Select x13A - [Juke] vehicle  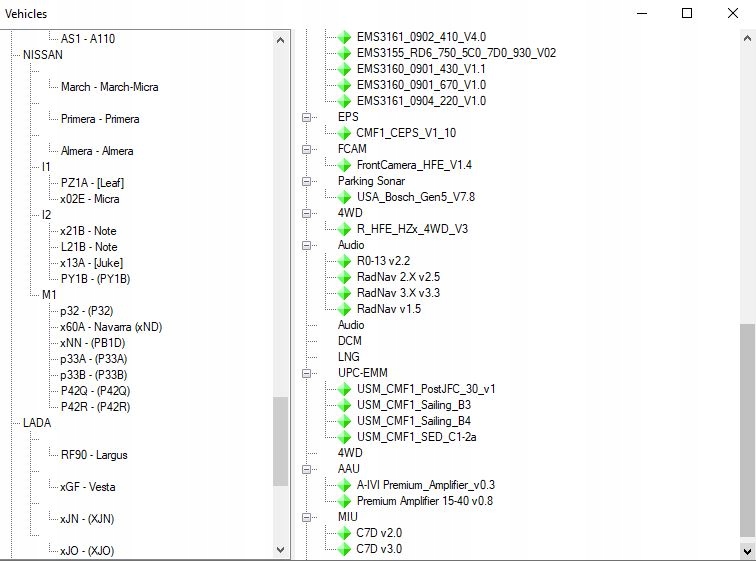tap(92, 263)
